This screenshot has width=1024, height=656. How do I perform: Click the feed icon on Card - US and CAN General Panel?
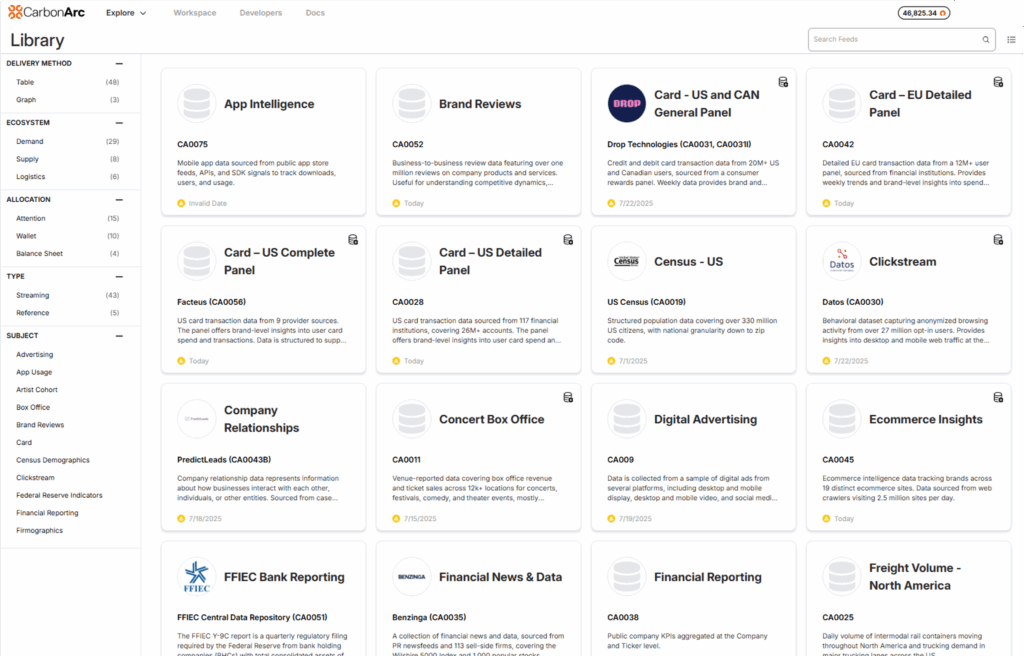tap(783, 82)
